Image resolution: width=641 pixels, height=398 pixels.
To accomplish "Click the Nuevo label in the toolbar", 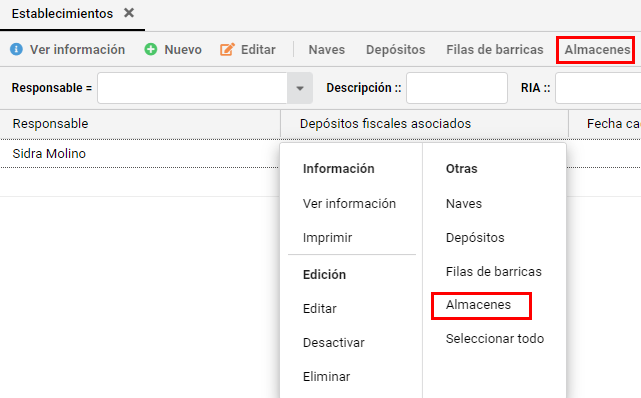I will tap(183, 49).
